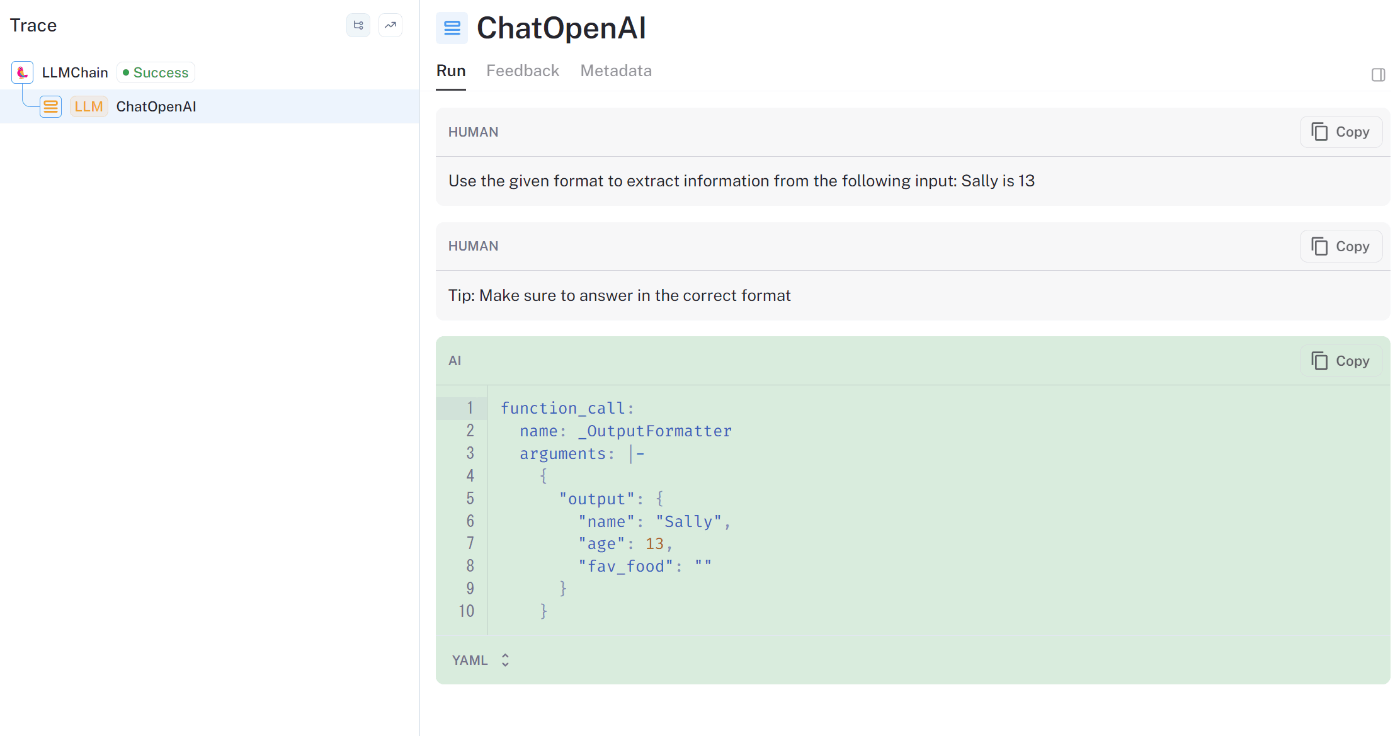The width and height of the screenshot is (1400, 736).
Task: Copy the AI function_call output
Action: point(1341,361)
